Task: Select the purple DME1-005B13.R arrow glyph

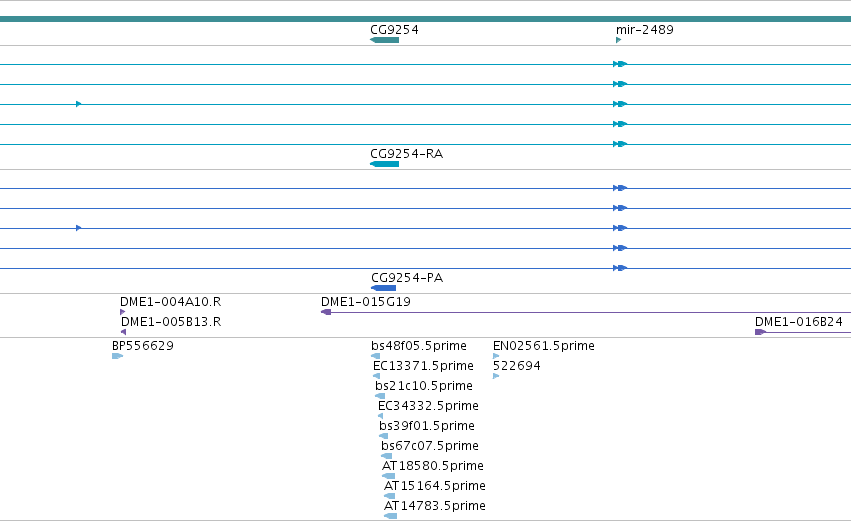Action: (123, 332)
